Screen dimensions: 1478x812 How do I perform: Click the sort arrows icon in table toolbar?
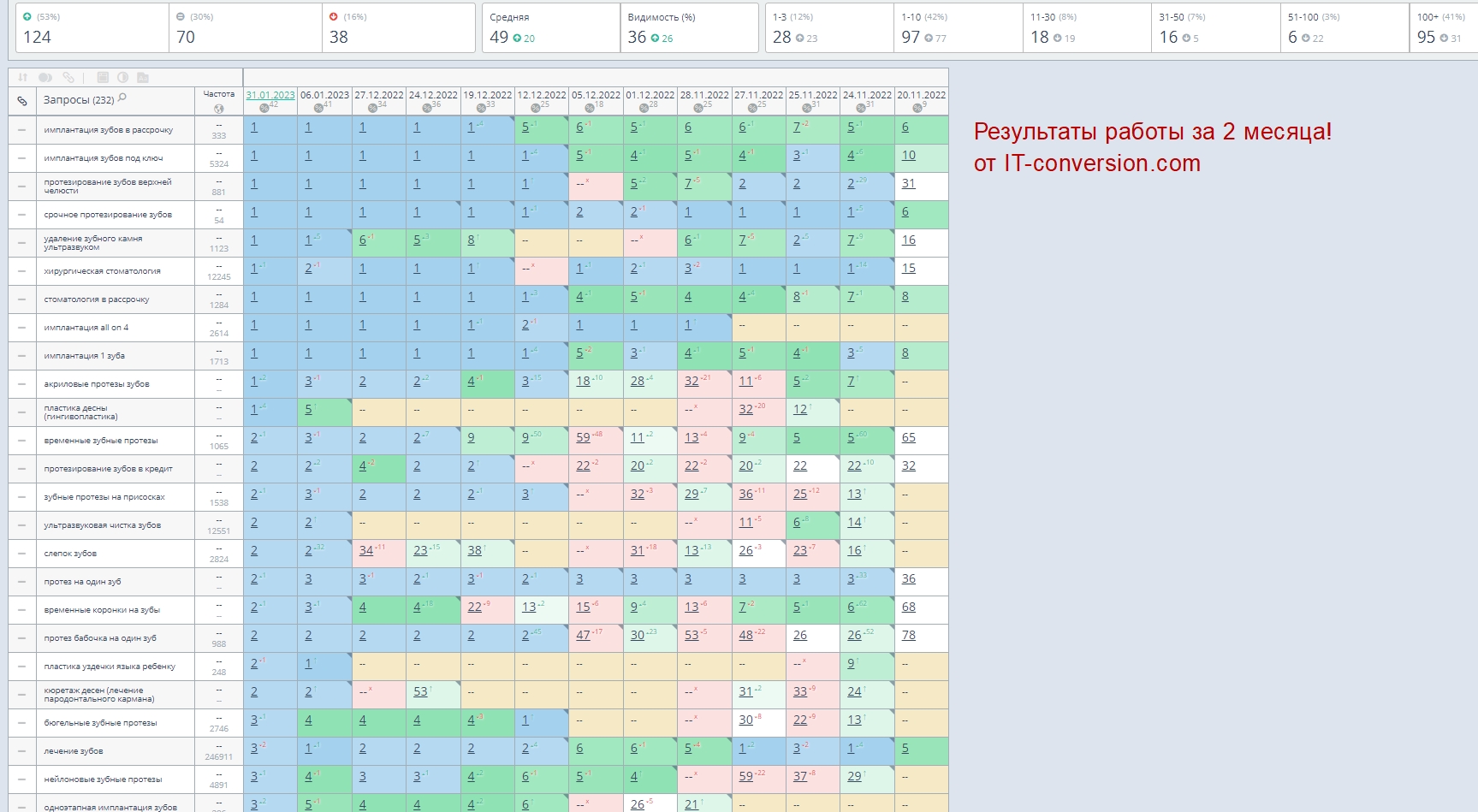(x=23, y=77)
